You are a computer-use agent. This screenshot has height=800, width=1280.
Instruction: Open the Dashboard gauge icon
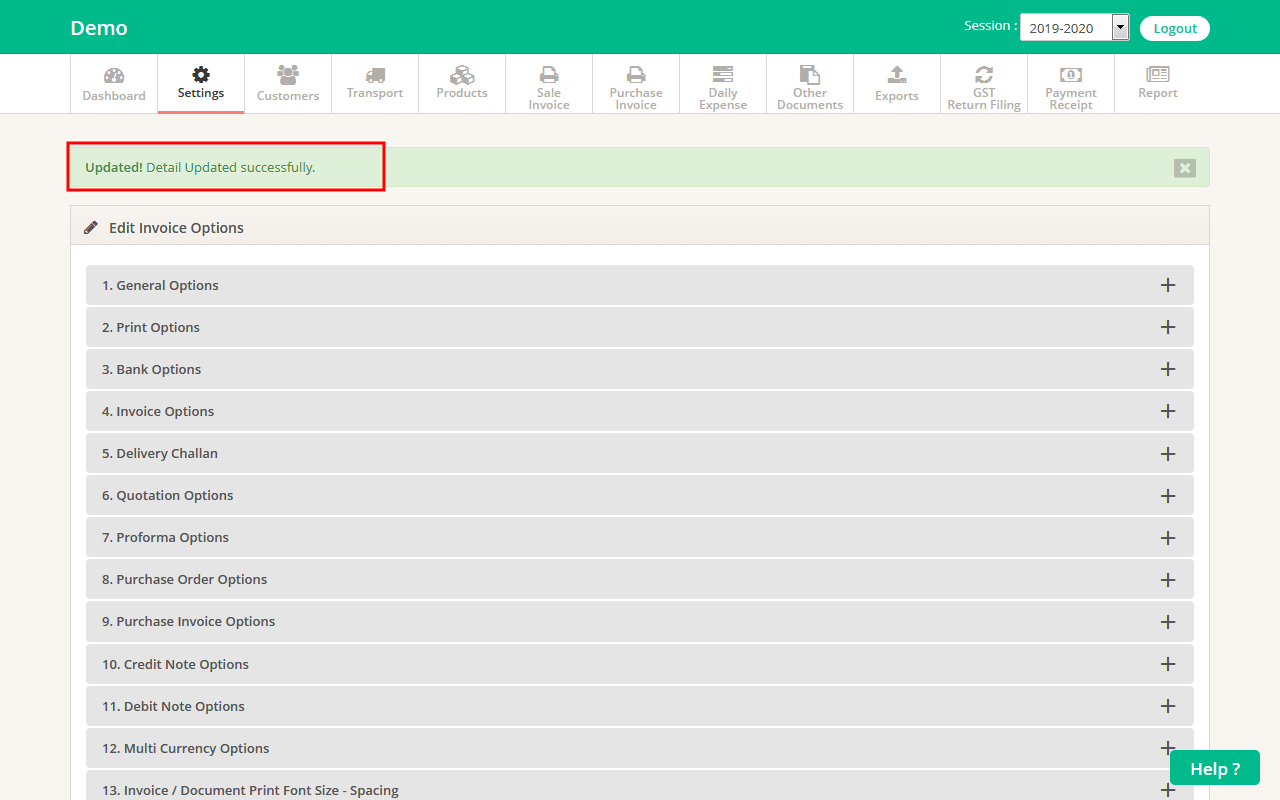click(114, 76)
